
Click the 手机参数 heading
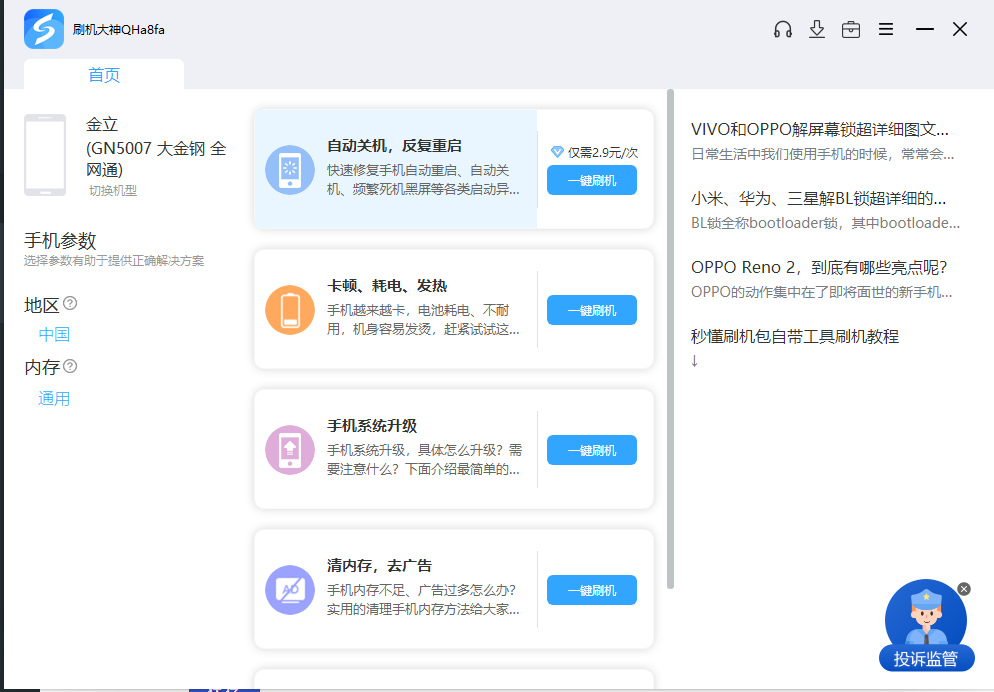pyautogui.click(x=60, y=241)
